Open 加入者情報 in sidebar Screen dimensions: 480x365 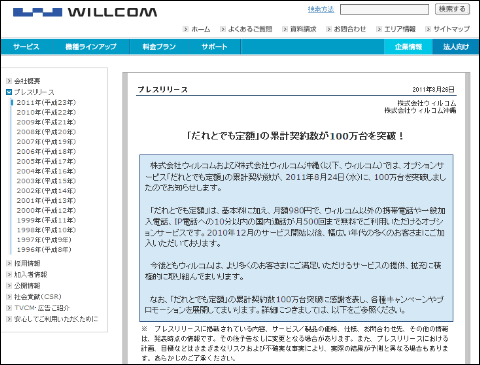coord(31,275)
